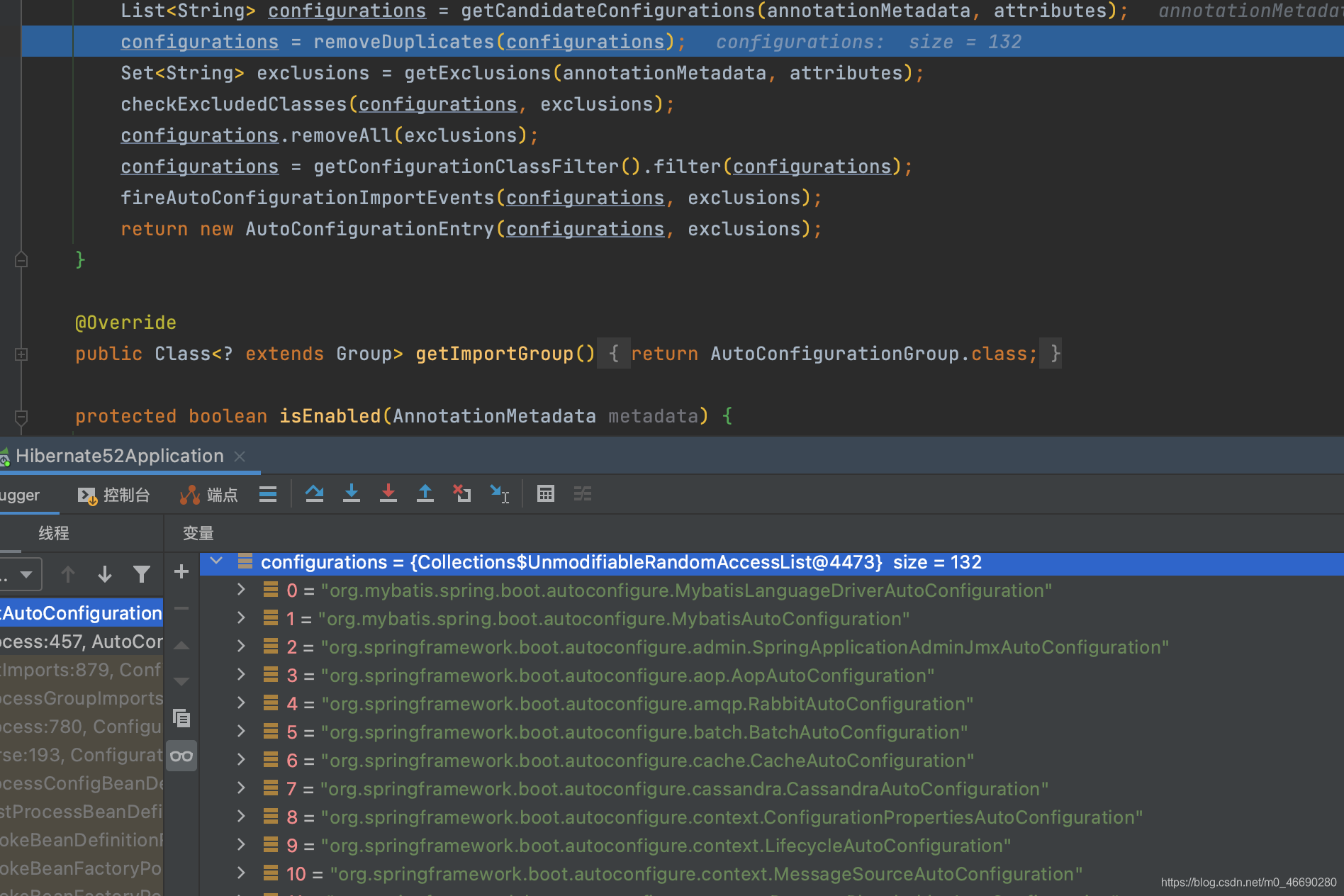Click the getConfigurationClassFilter method call
1344x896 pixels.
[466, 167]
